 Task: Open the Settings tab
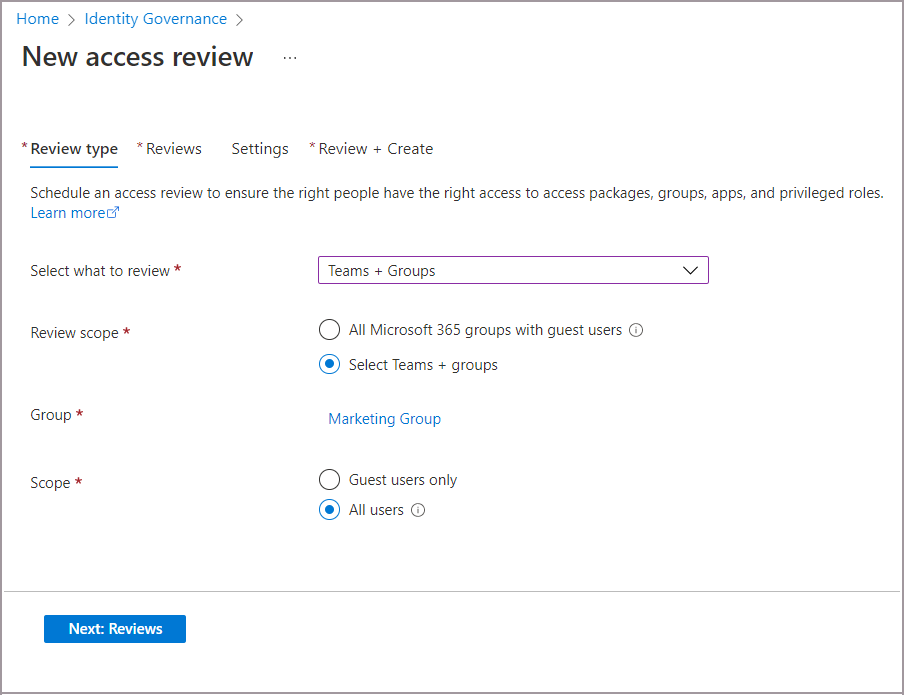point(260,149)
